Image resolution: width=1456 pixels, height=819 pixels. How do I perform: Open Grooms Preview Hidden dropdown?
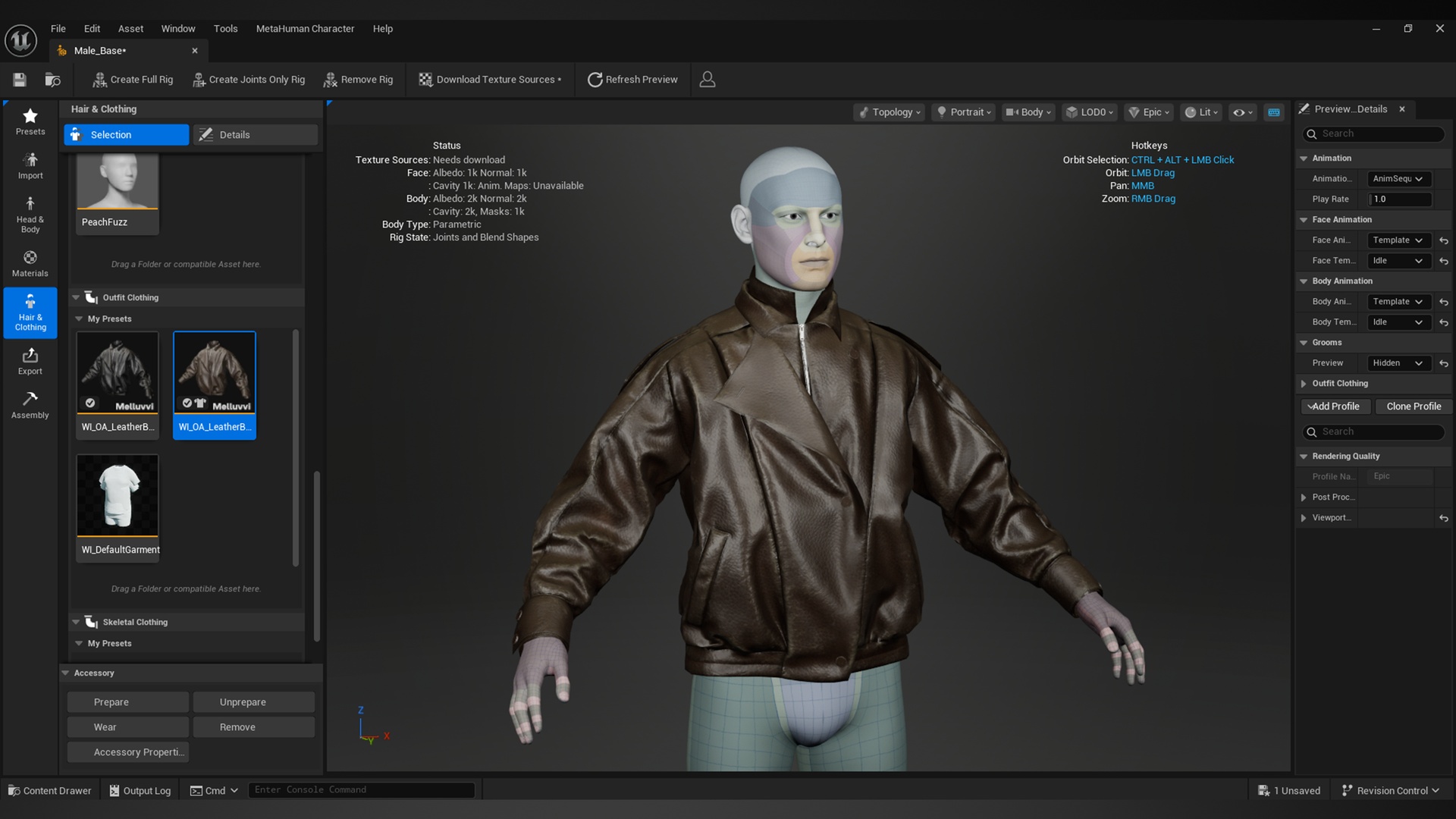point(1398,363)
